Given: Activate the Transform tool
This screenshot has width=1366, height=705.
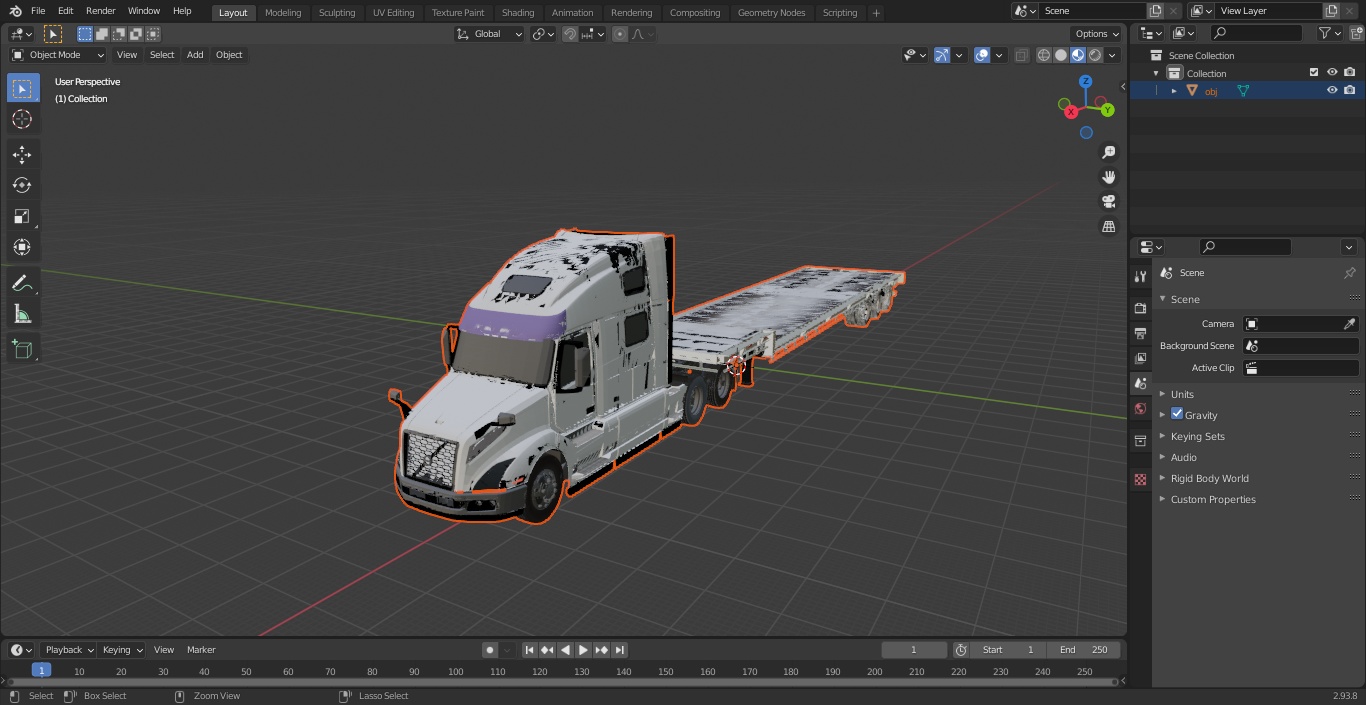Looking at the screenshot, I should click(x=22, y=247).
